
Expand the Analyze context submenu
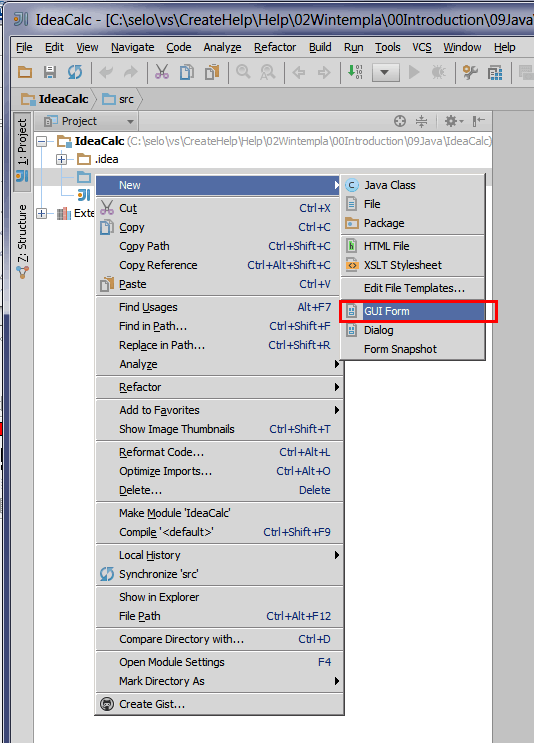(219, 364)
